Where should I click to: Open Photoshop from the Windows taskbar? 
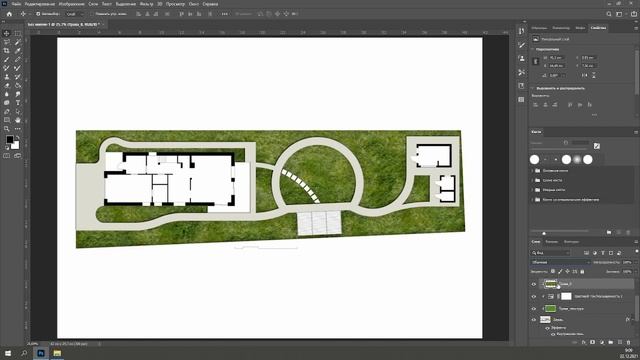(41, 353)
